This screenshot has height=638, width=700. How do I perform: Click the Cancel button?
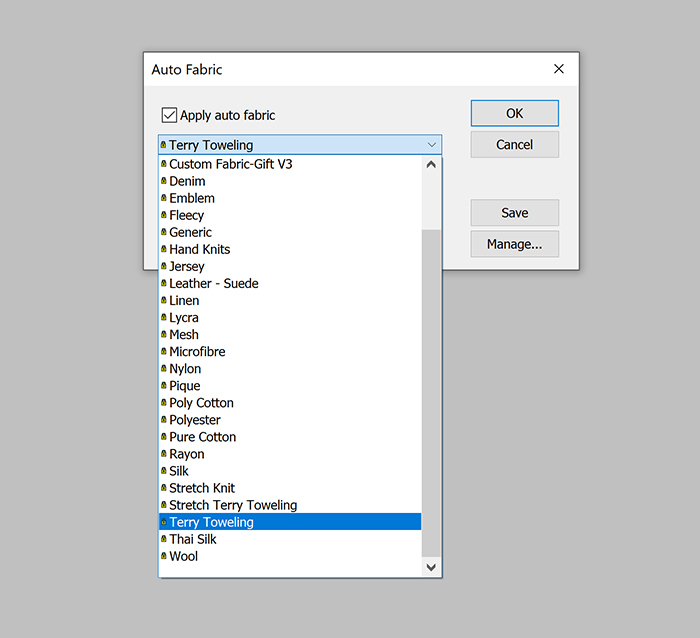(514, 145)
